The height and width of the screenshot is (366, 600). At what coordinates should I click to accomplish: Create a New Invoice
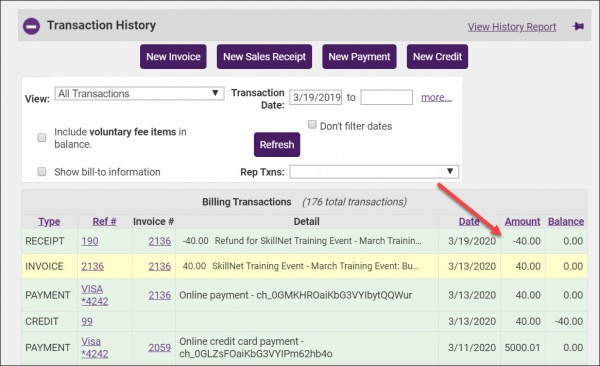point(173,57)
